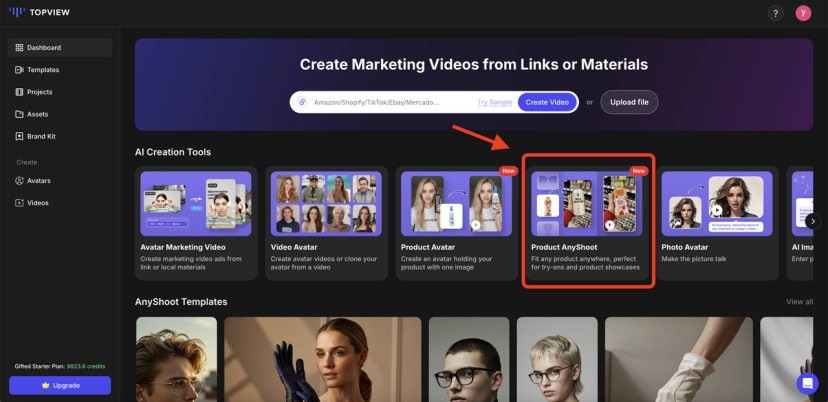Open the Avatars menu item
This screenshot has width=828, height=402.
60,181
